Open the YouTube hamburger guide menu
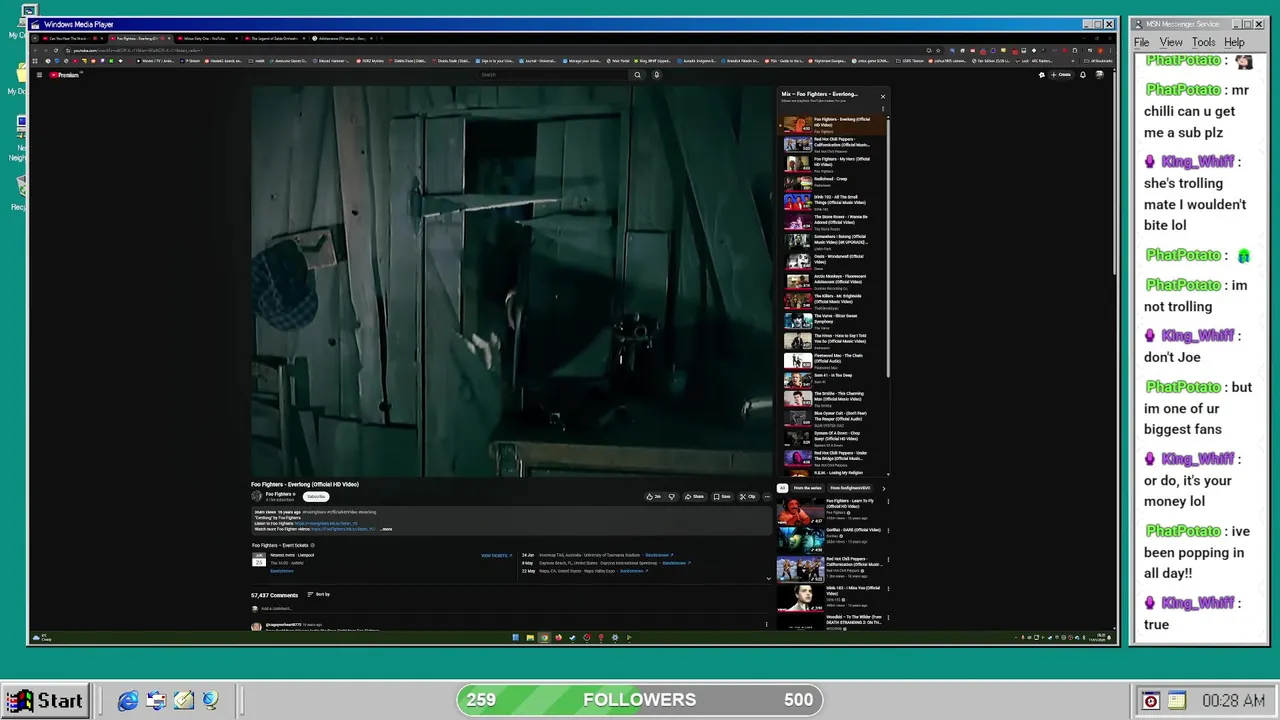 [x=39, y=75]
